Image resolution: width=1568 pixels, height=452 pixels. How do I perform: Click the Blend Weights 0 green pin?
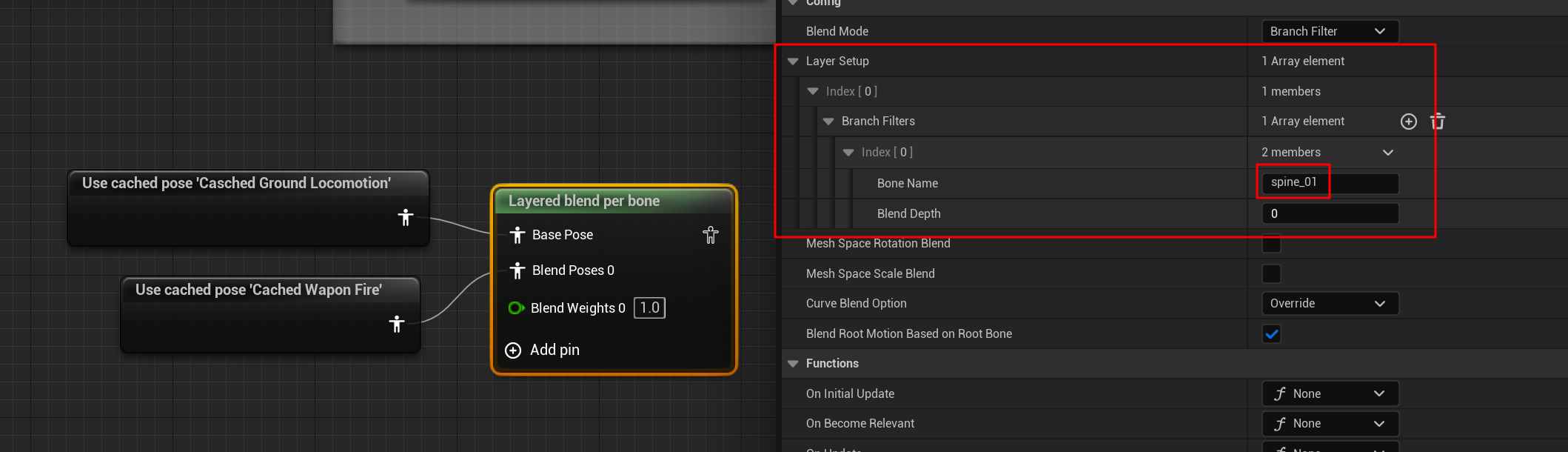coord(516,308)
